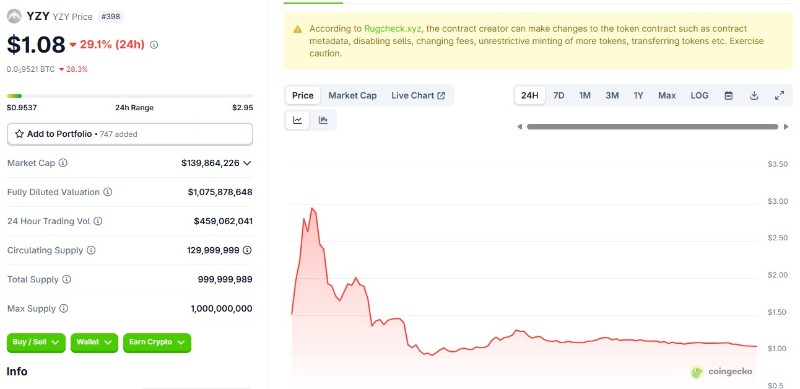Image resolution: width=800 pixels, height=389 pixels.
Task: Open the Buy / Sell dropdown
Action: pos(36,343)
